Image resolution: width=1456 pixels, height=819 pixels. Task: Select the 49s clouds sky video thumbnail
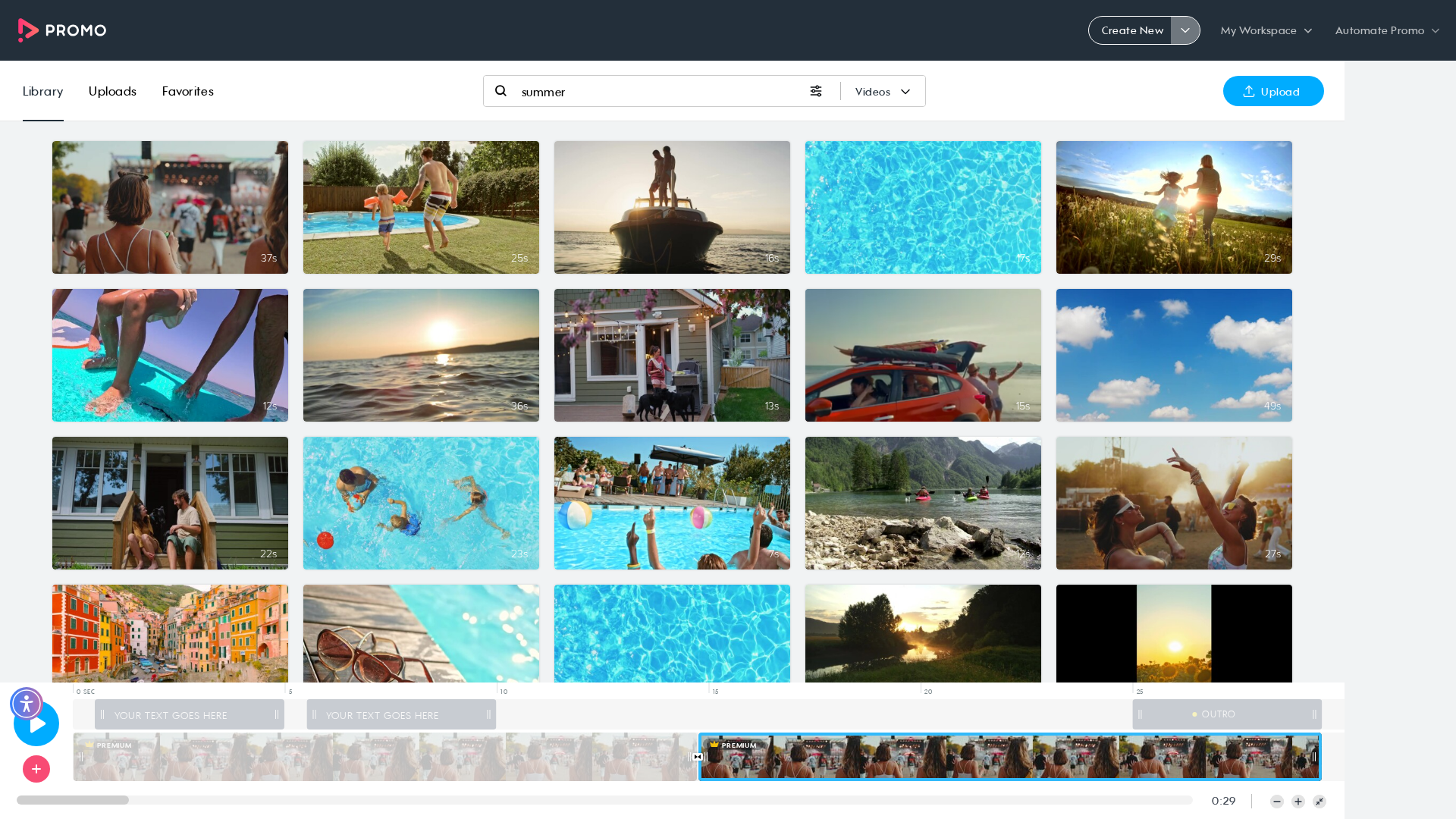click(x=1174, y=355)
